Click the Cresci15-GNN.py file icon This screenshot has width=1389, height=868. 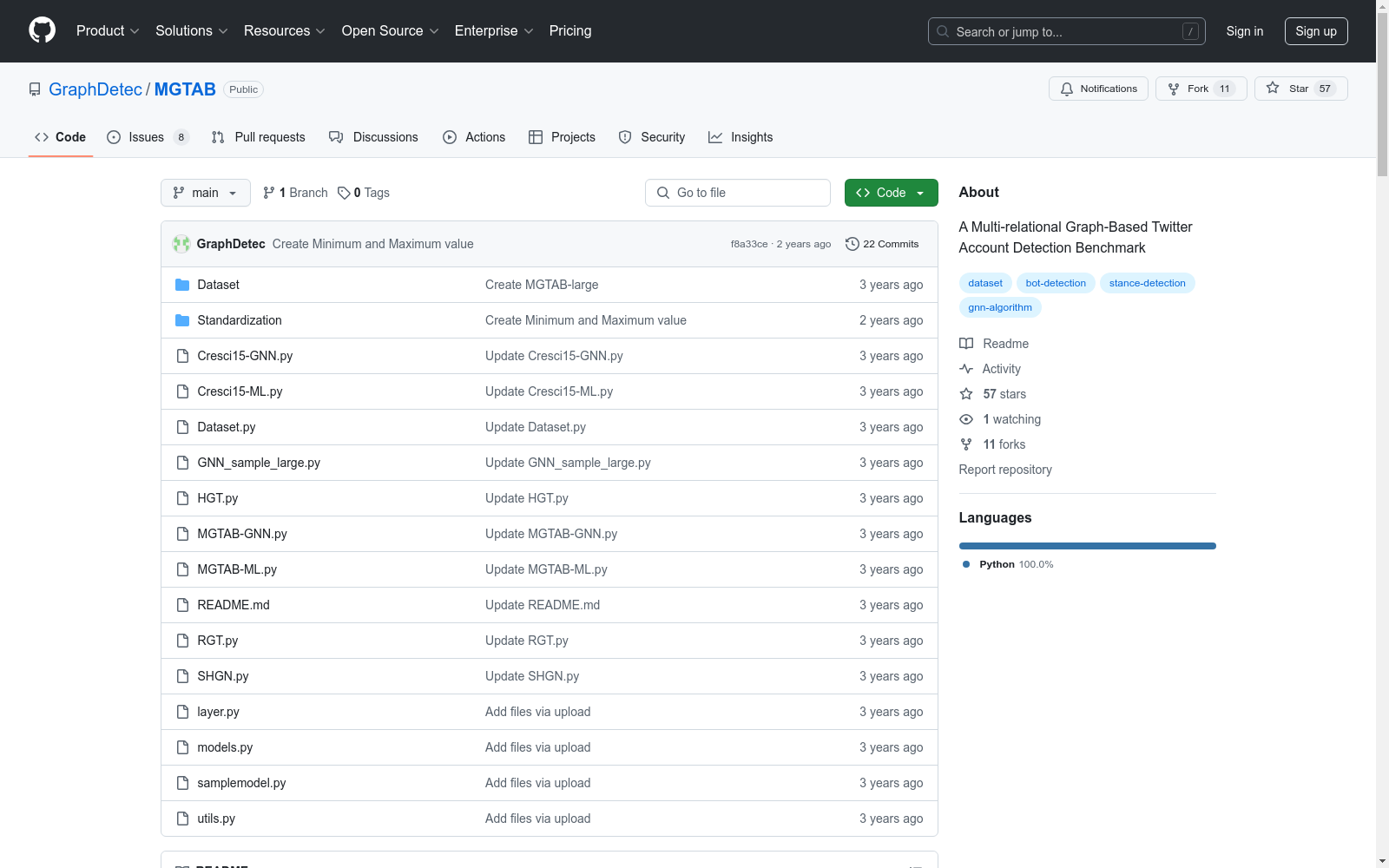pyautogui.click(x=182, y=356)
